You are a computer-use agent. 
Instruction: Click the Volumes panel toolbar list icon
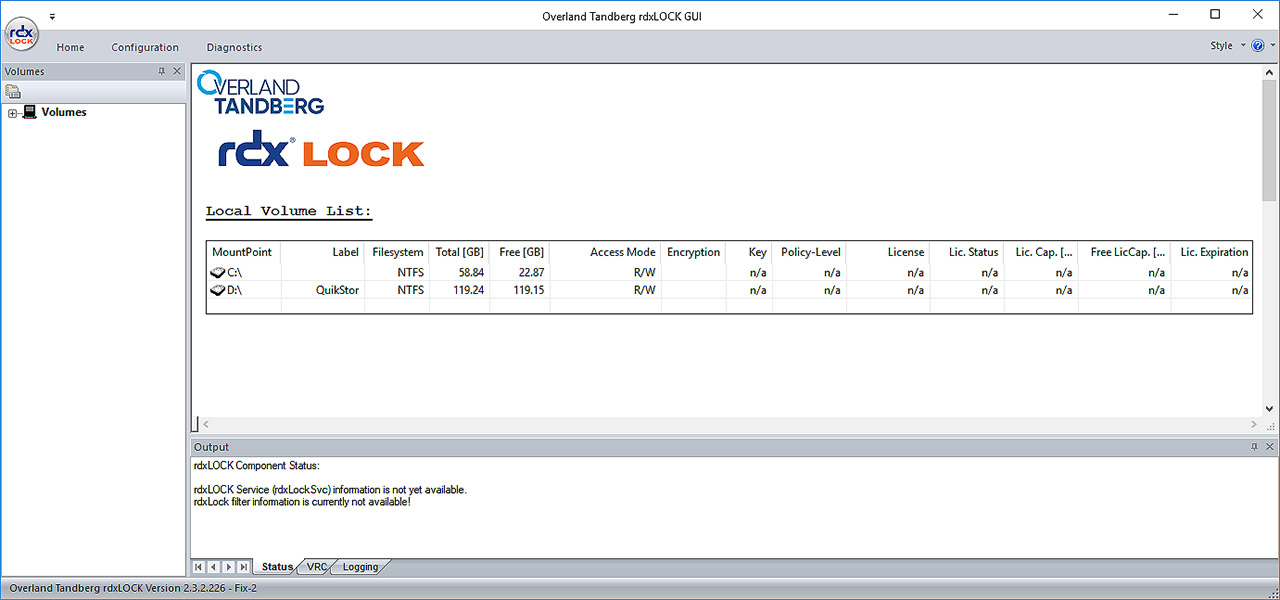click(13, 92)
